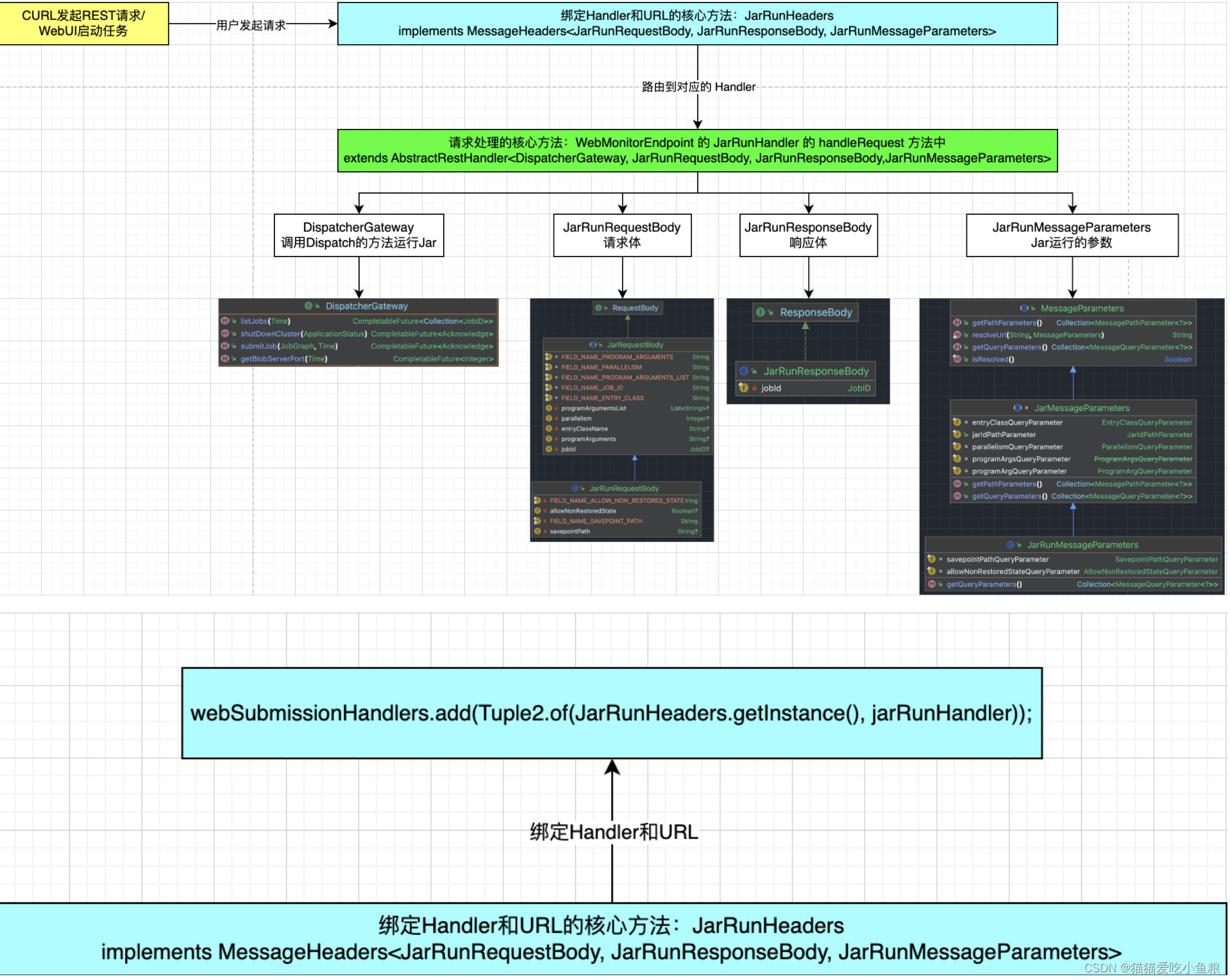Click the FIELD_NAME_JOB_ID field row
1230x980 pixels.
(x=627, y=388)
